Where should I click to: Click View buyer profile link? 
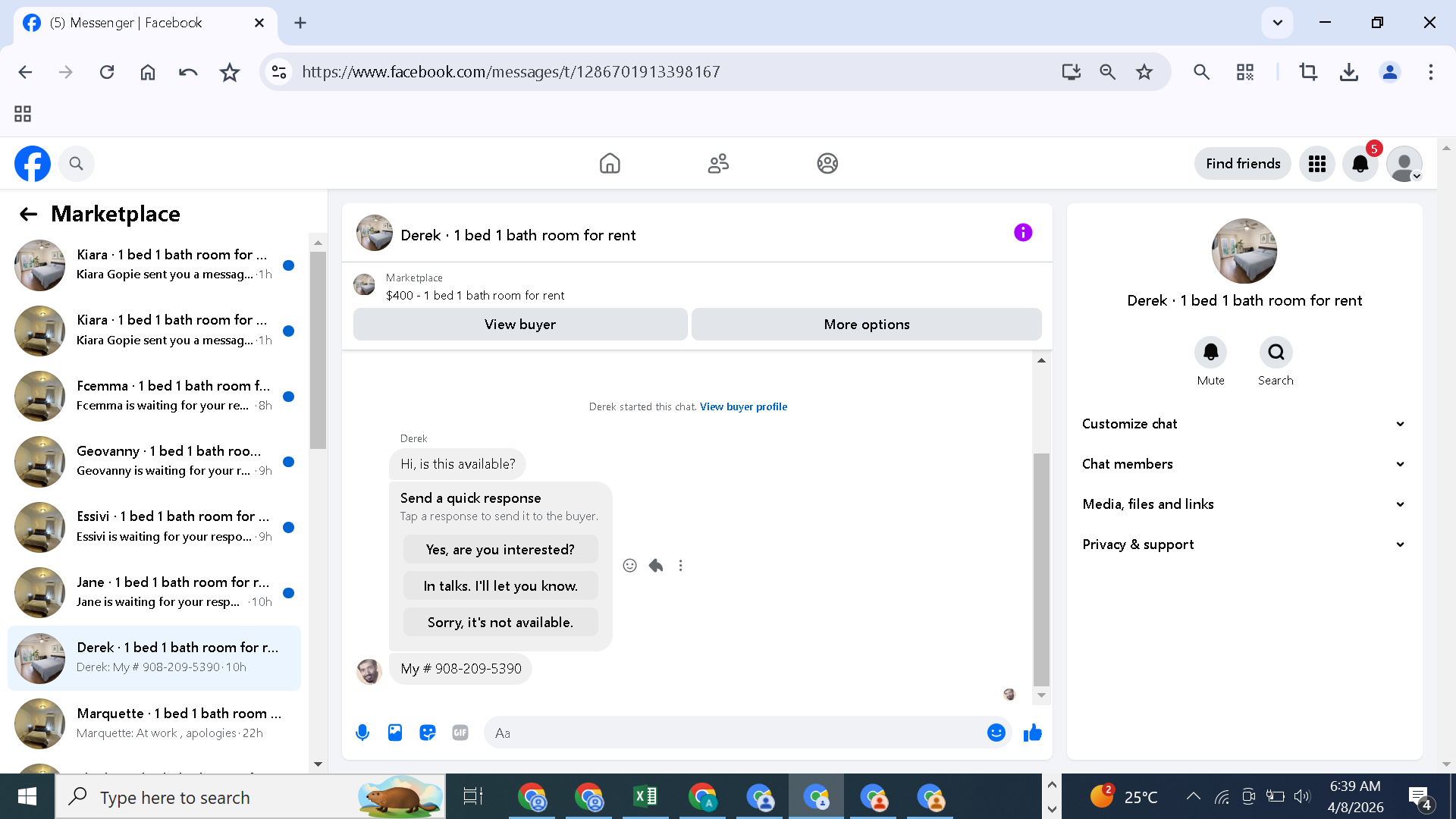(x=743, y=407)
